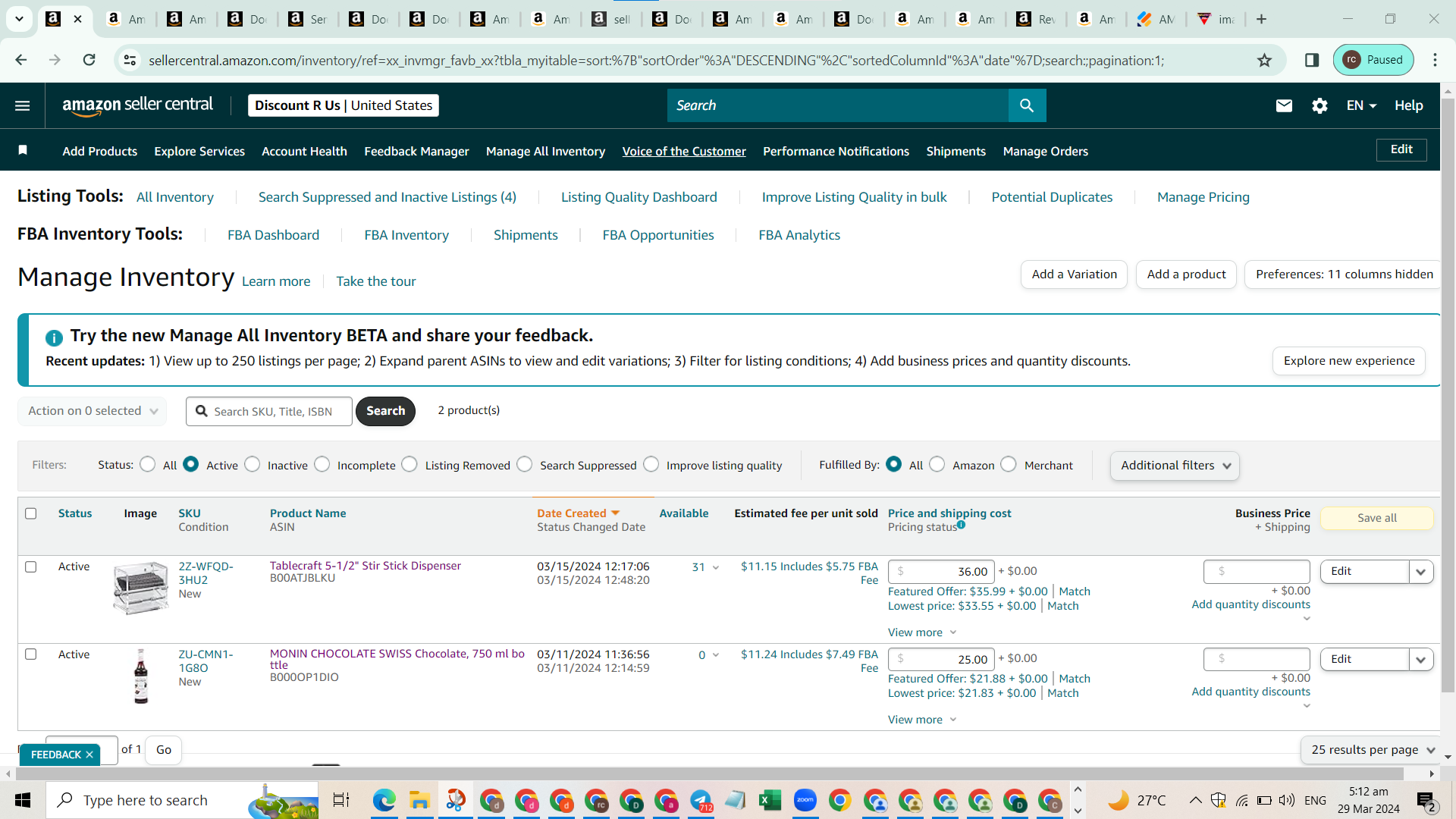The image size is (1456, 819).
Task: Open Edit dropdown arrow for Tablecraft row
Action: click(x=1421, y=572)
